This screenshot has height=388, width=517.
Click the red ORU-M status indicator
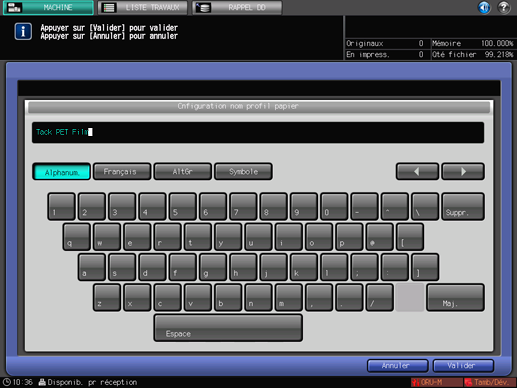[437, 382]
